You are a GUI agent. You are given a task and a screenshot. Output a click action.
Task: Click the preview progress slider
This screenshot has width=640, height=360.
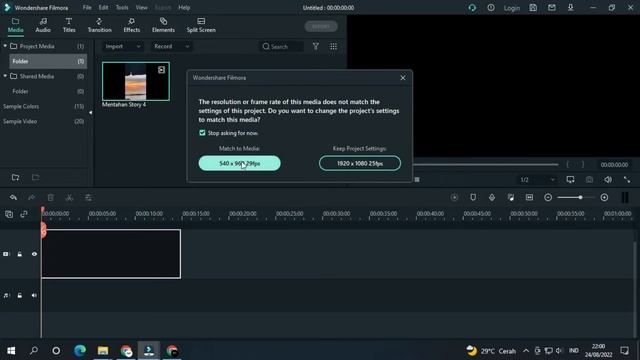pos(486,164)
